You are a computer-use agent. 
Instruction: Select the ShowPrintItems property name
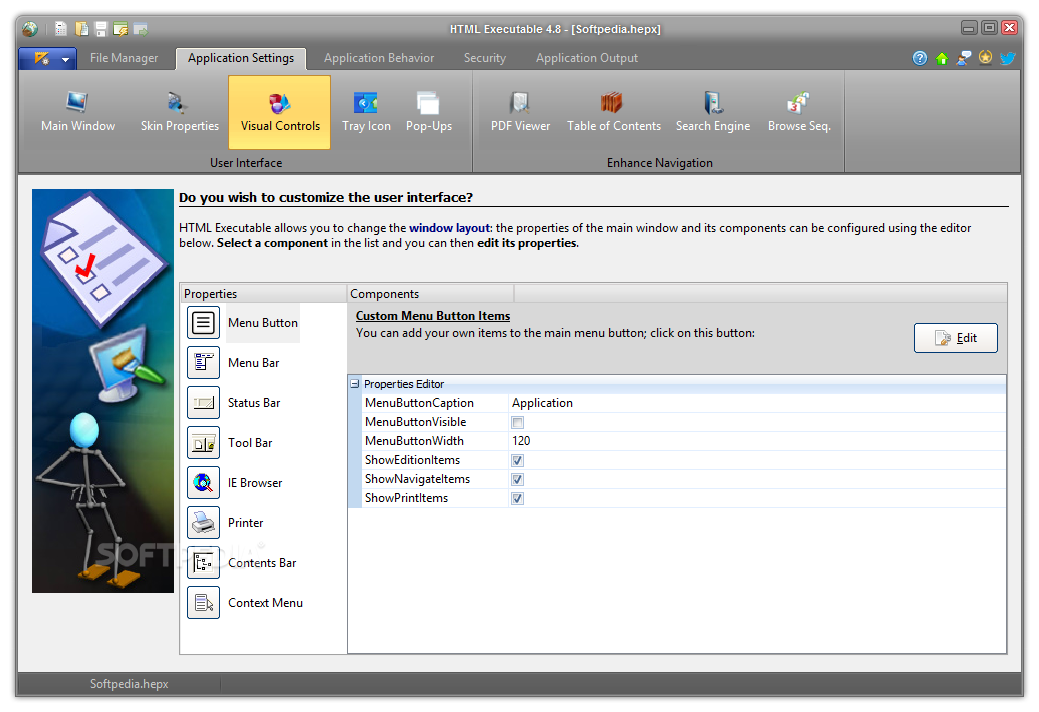(406, 499)
